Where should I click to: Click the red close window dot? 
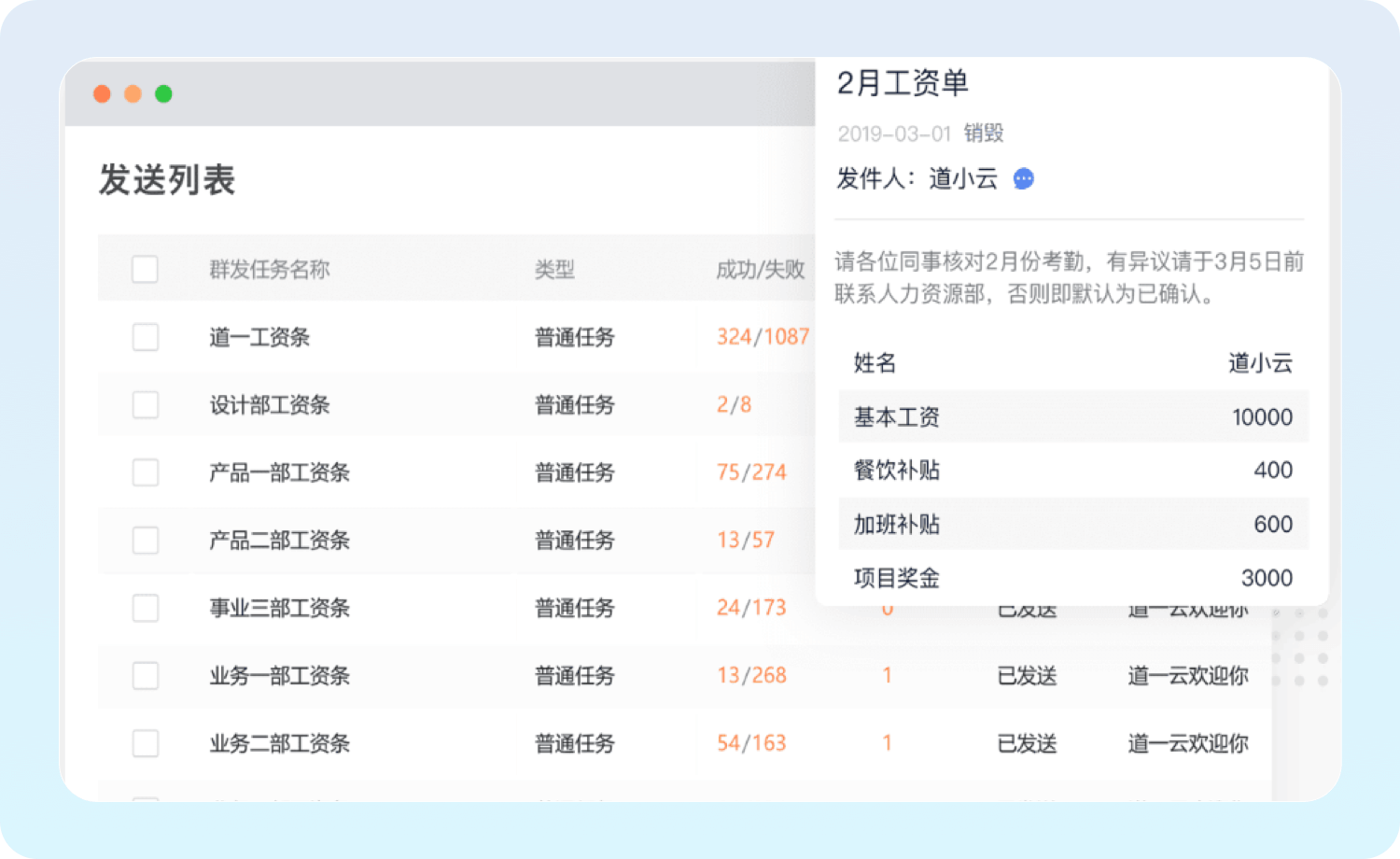103,93
